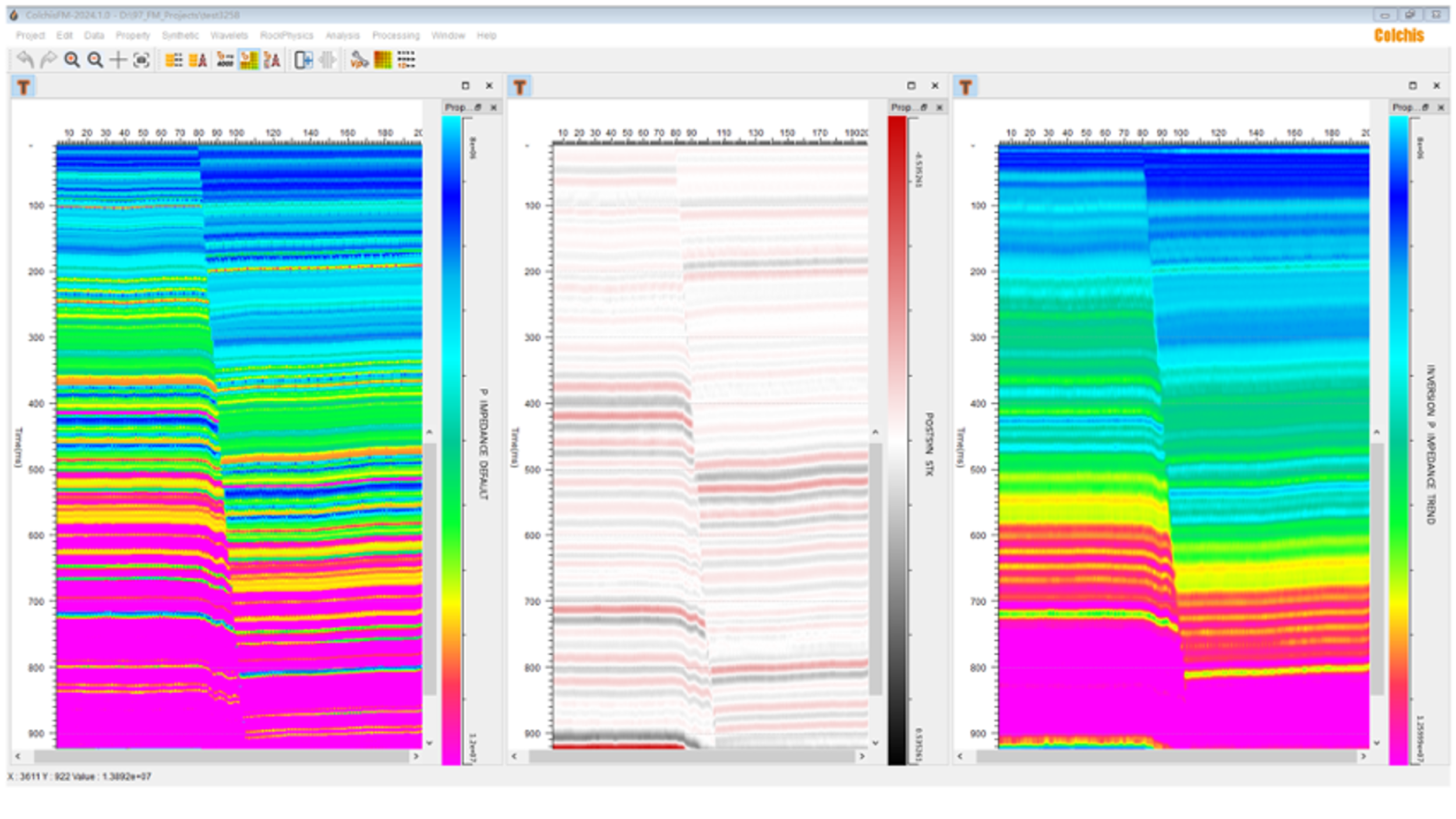Click the Vp well derrick icon
The image size is (1456, 819).
click(x=272, y=59)
